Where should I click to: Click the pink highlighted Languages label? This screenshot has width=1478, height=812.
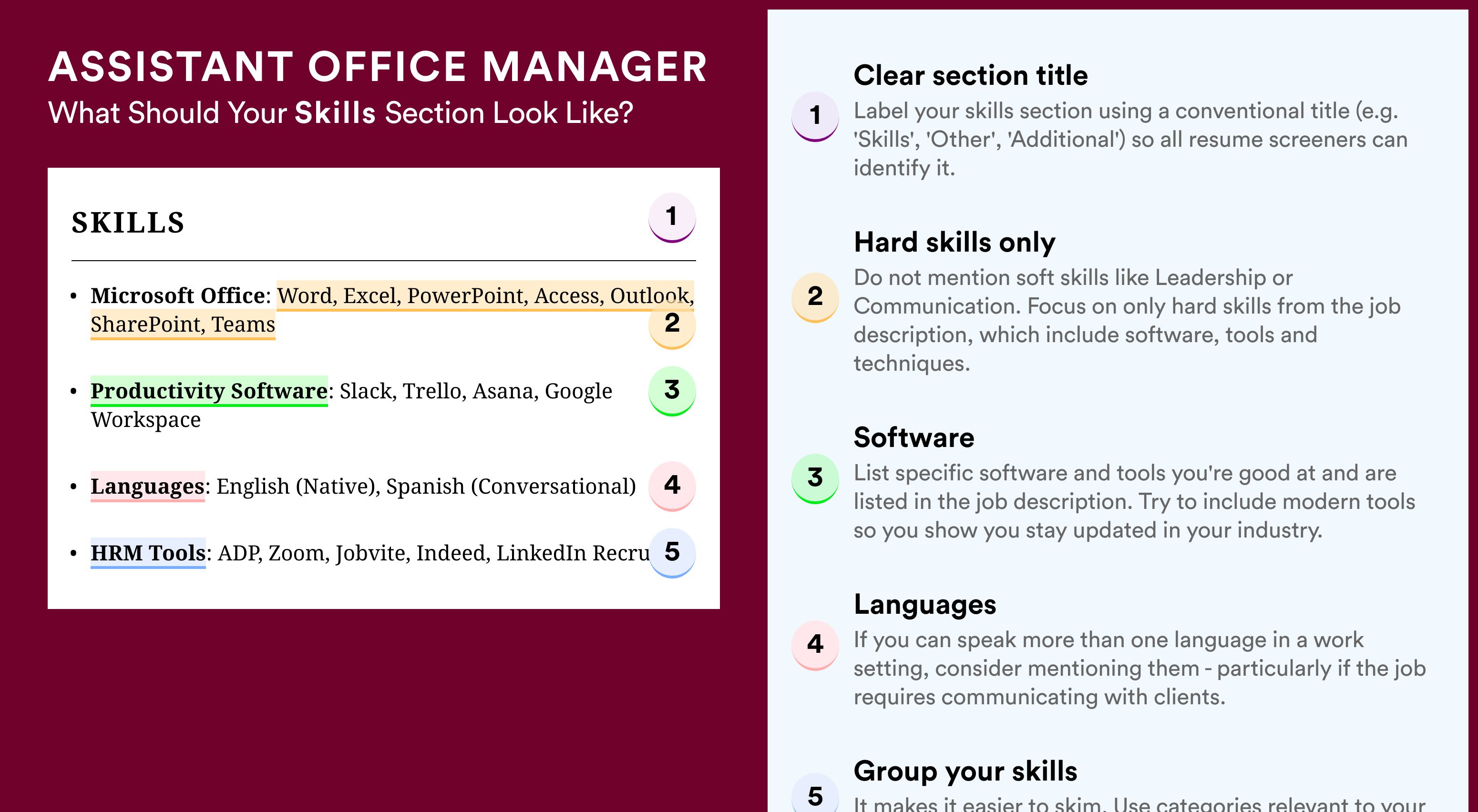tap(147, 486)
